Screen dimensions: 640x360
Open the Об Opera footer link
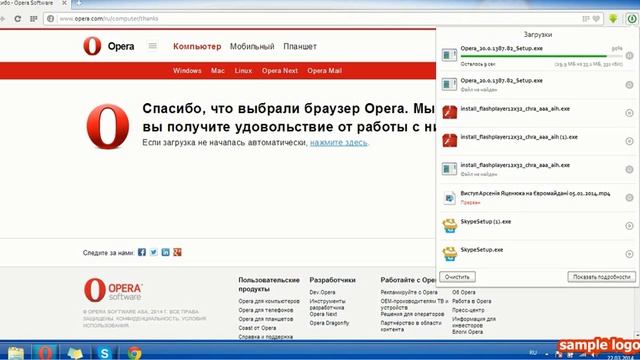[x=464, y=292]
